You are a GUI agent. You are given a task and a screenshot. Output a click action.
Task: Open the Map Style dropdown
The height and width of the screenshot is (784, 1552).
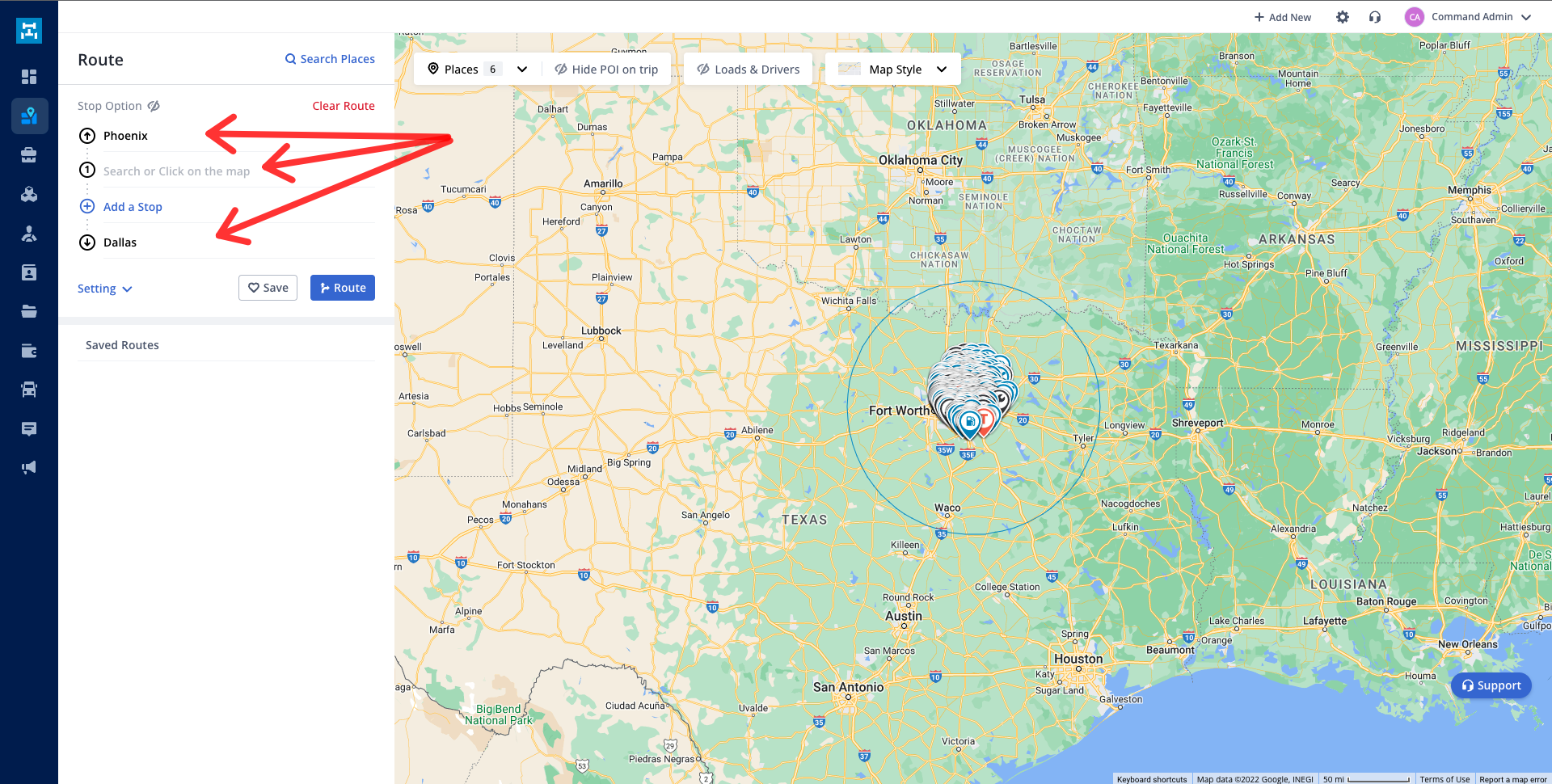892,70
